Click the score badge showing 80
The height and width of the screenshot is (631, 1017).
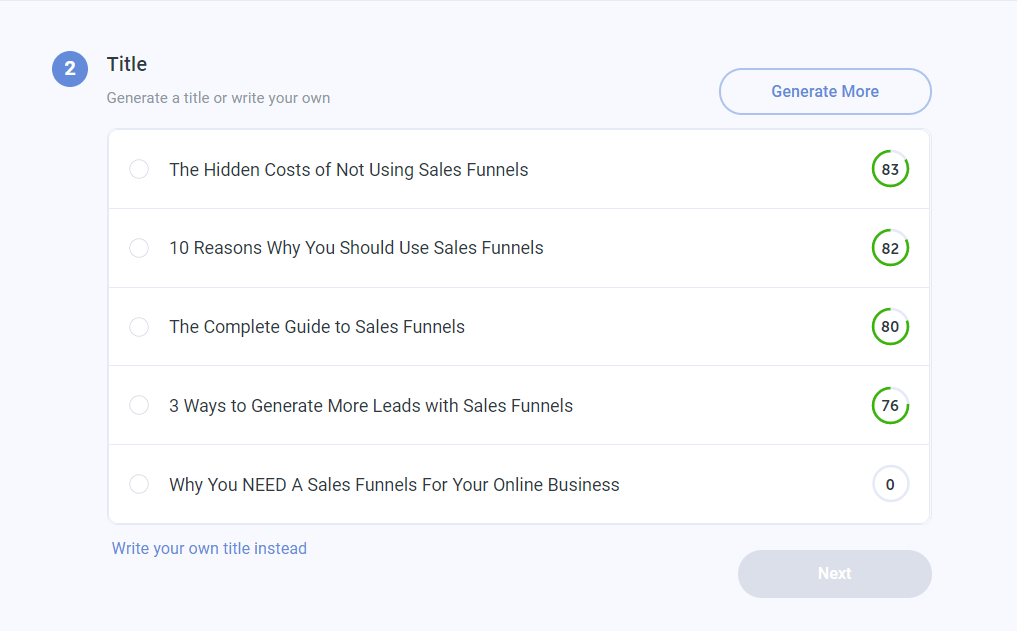click(890, 327)
